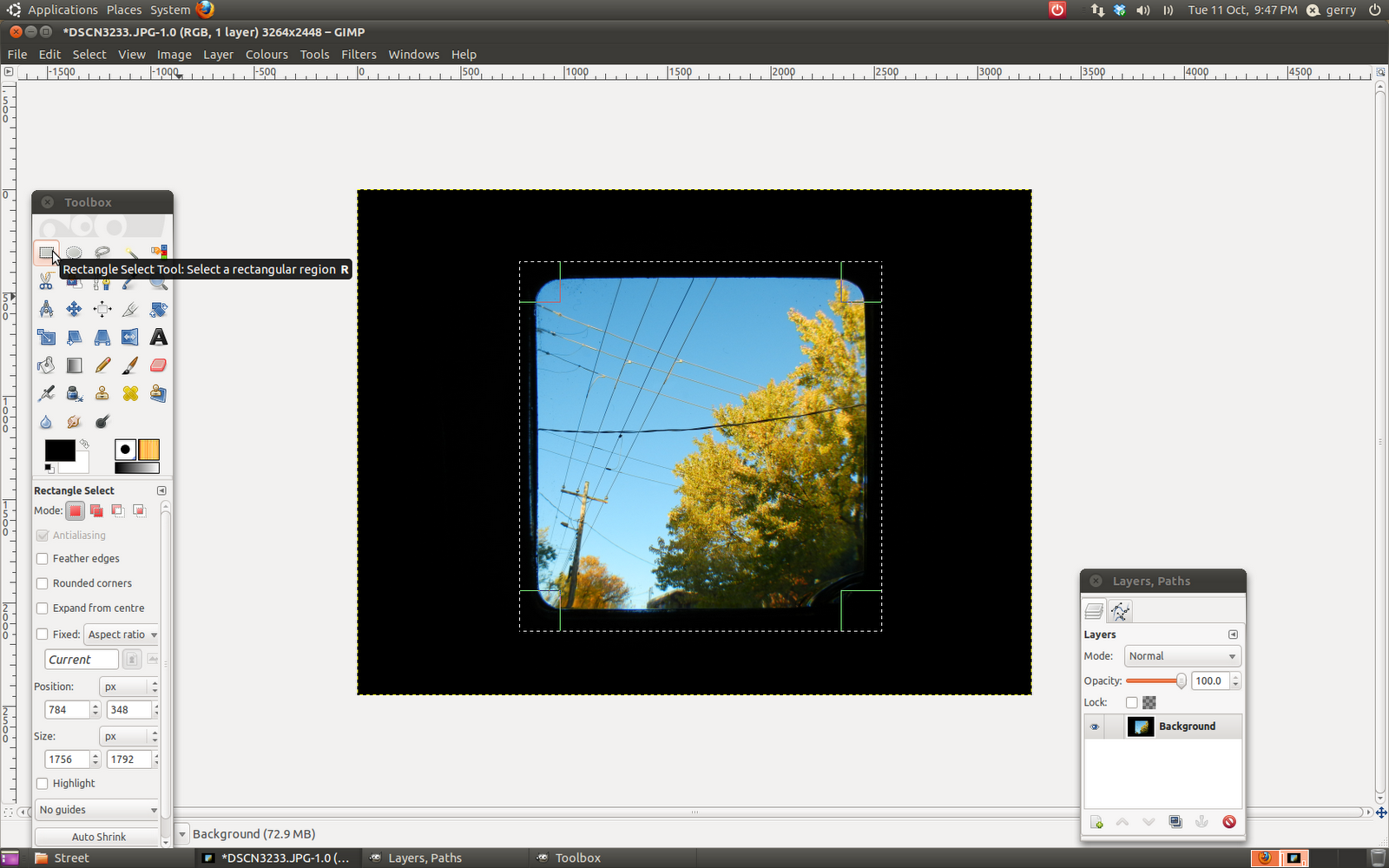Screen dimensions: 1389x868
Task: Select the Move tool
Action: coord(74,309)
